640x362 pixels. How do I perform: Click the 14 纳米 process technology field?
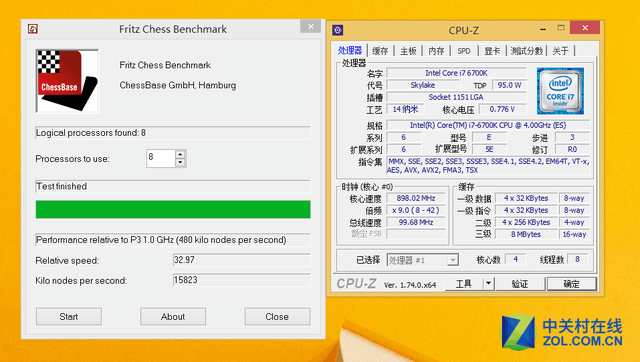(x=405, y=109)
